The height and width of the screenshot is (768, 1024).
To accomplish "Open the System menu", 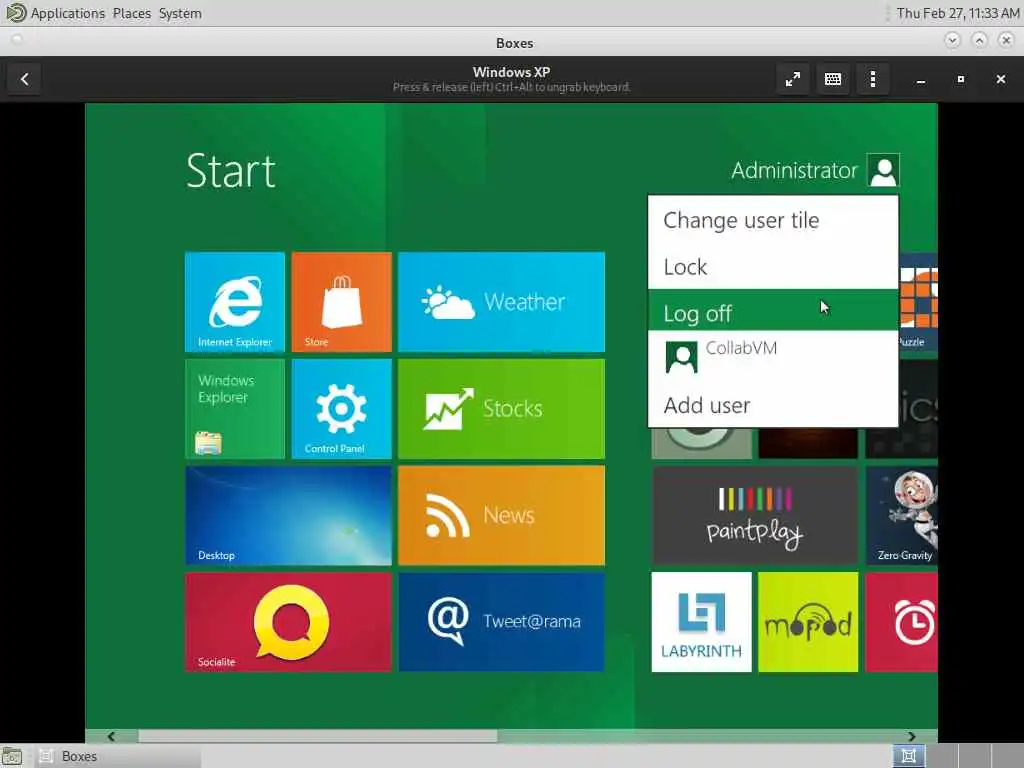I will (180, 13).
